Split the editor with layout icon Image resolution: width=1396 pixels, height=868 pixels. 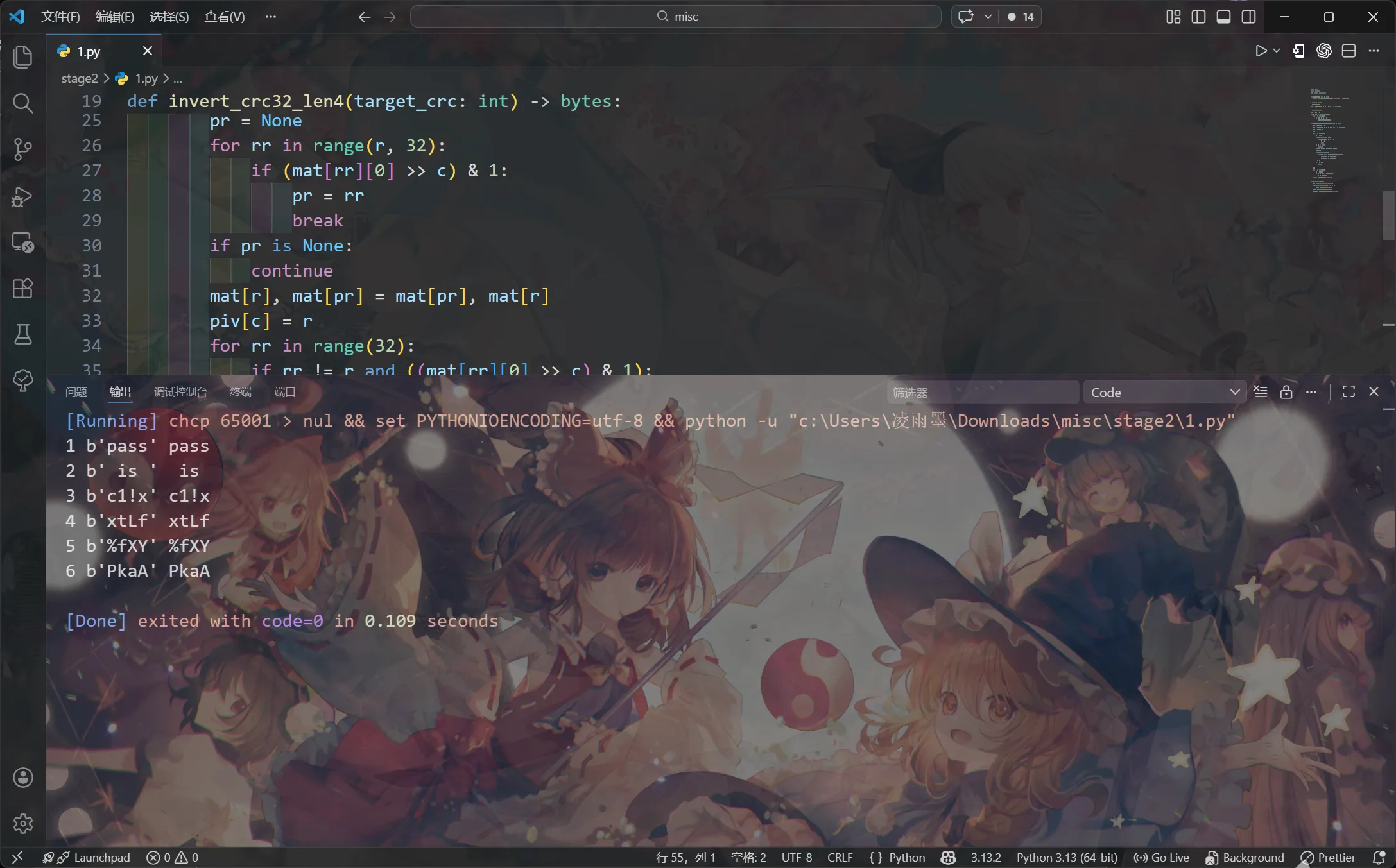click(1349, 51)
